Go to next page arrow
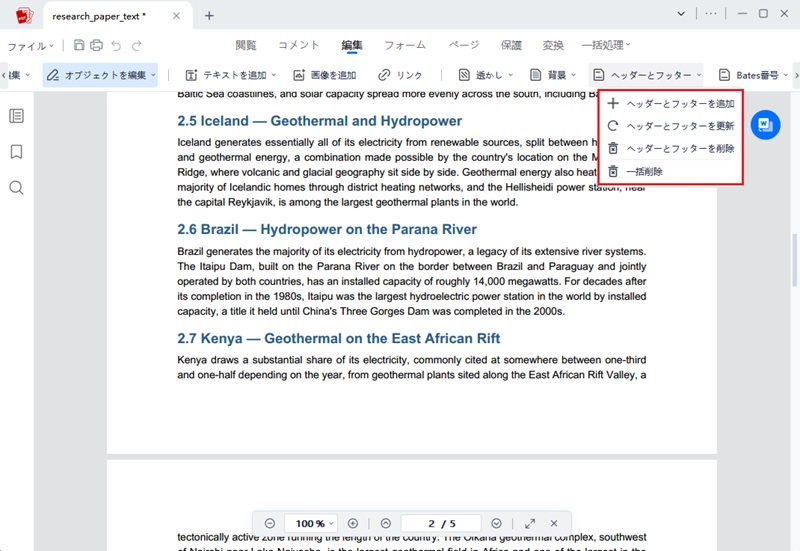 pyautogui.click(x=496, y=523)
